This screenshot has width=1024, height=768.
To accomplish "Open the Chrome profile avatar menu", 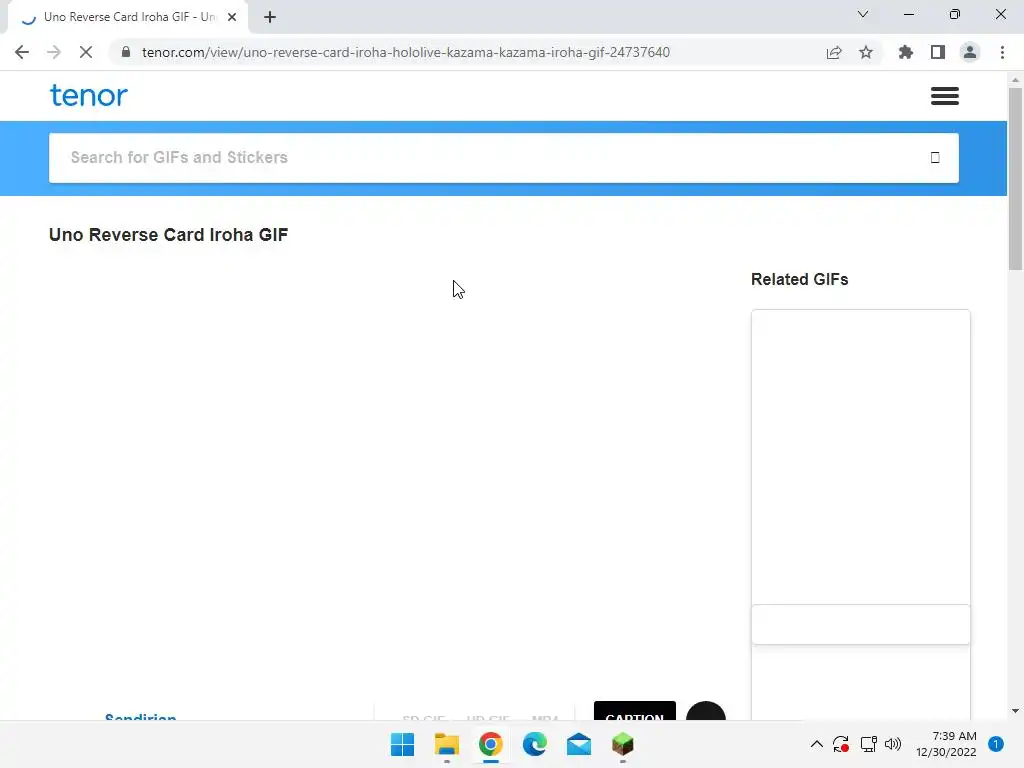I will pos(970,52).
